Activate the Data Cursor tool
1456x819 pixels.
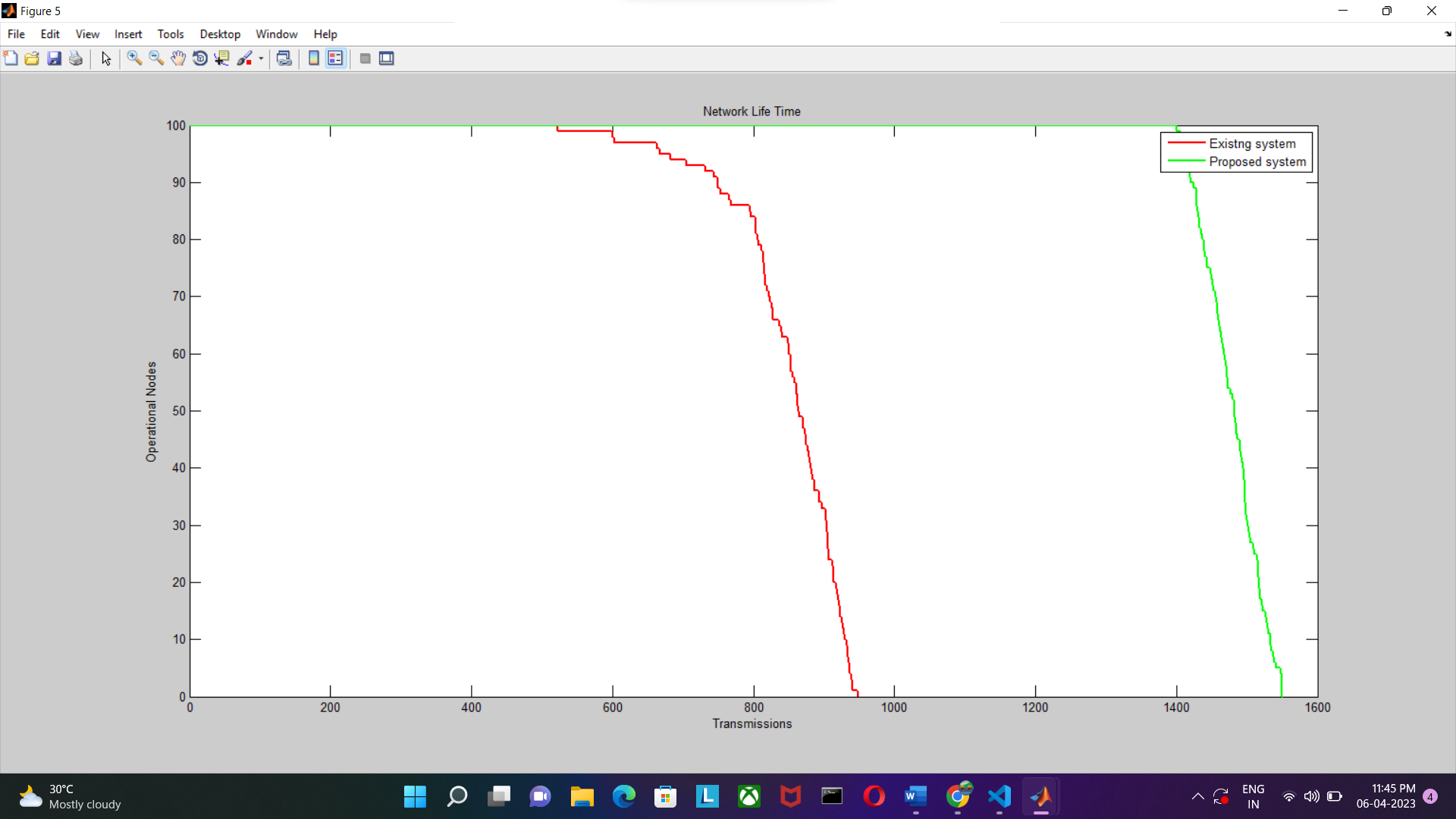click(221, 58)
